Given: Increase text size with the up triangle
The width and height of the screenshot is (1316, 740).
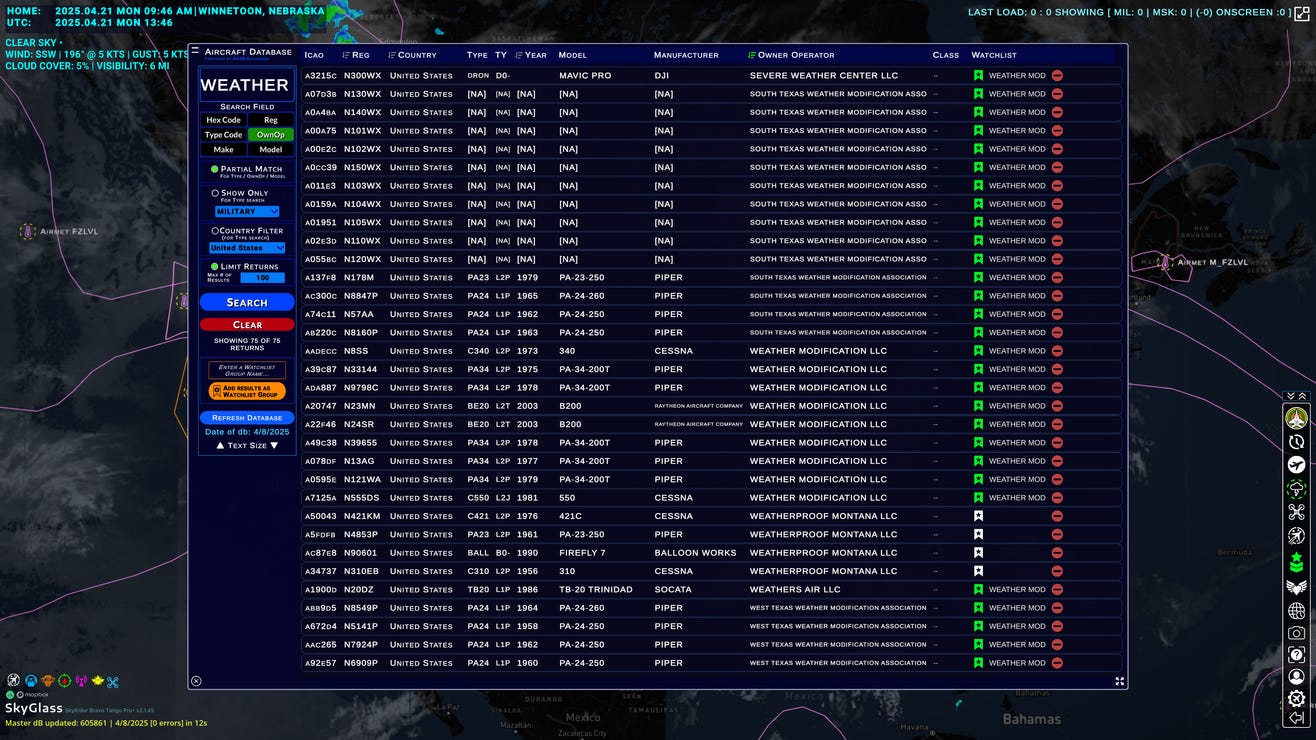Looking at the screenshot, I should (x=221, y=445).
